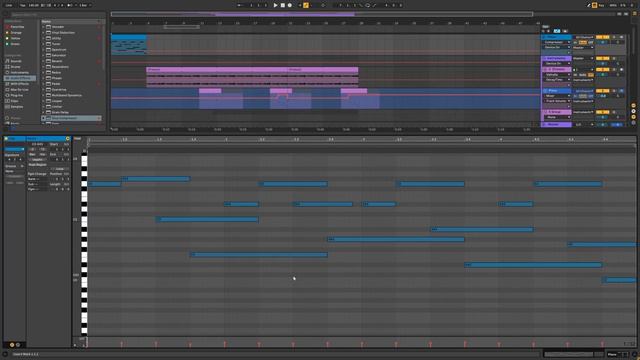
Task: Expand the Saturator folder
Action: tap(43, 55)
